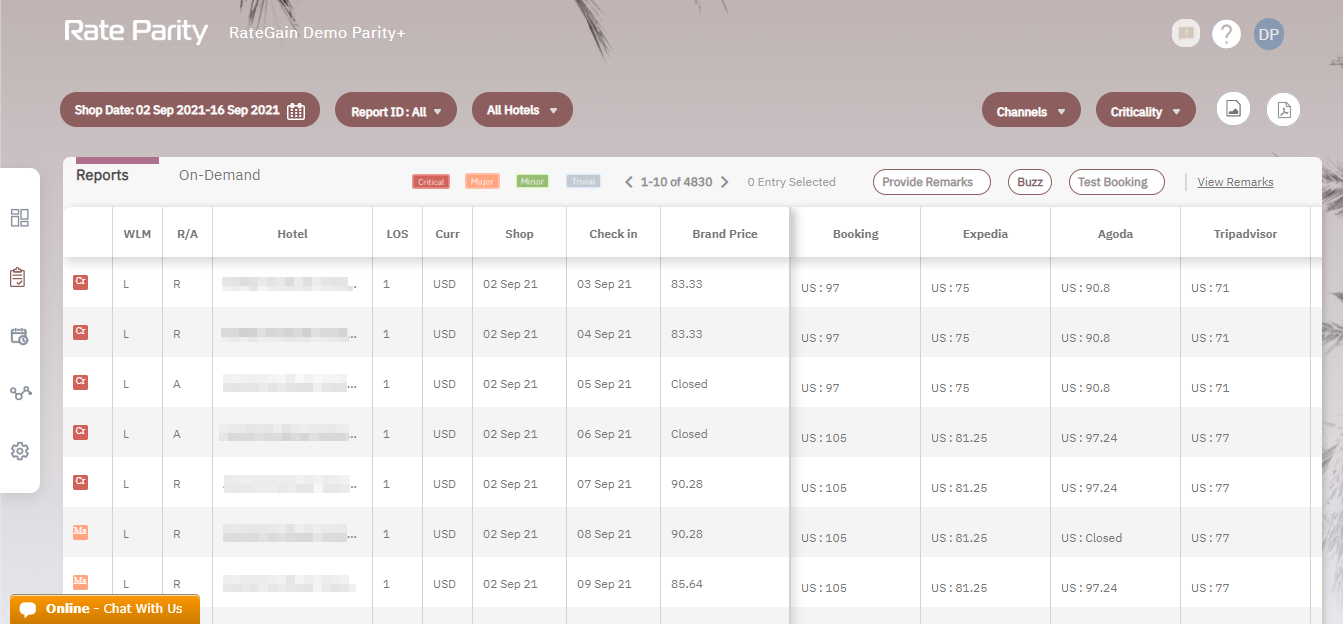The image size is (1343, 624).
Task: Click the Rate Parity logo
Action: click(x=136, y=31)
